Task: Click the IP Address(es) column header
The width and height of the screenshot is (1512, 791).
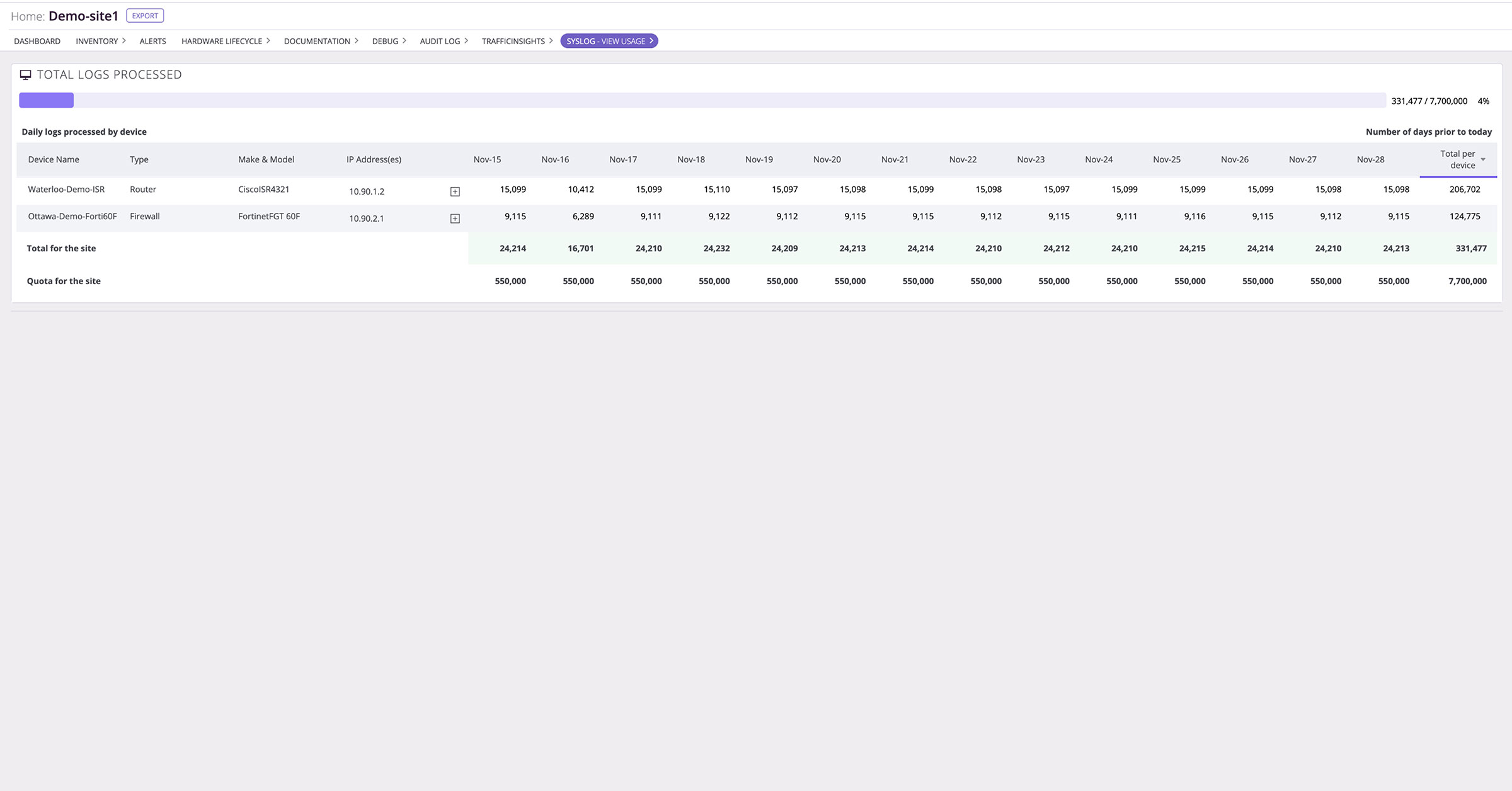Action: [x=374, y=159]
